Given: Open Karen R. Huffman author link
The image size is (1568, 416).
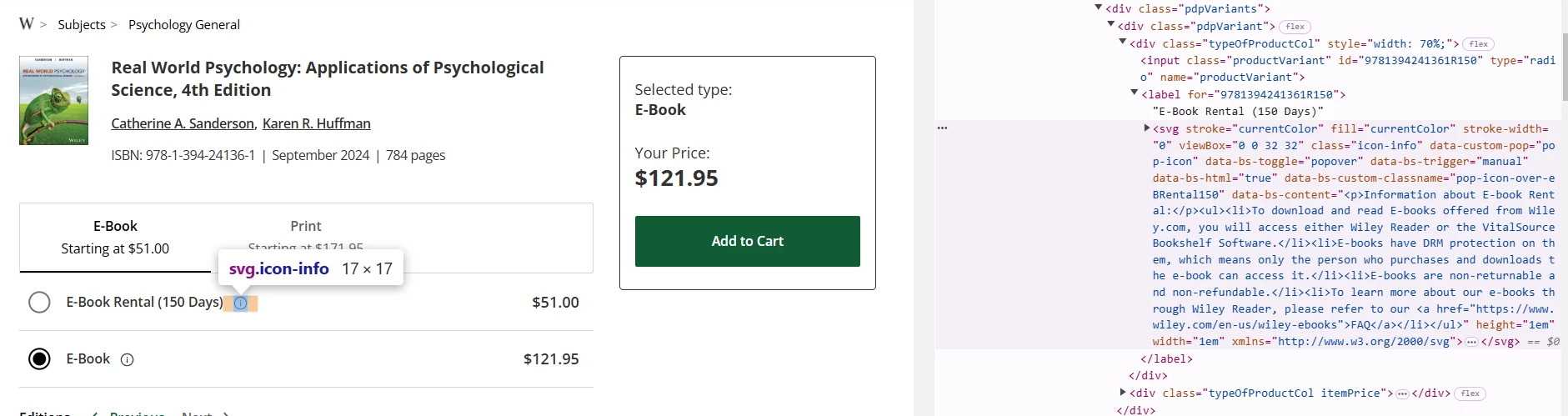Looking at the screenshot, I should tap(317, 123).
